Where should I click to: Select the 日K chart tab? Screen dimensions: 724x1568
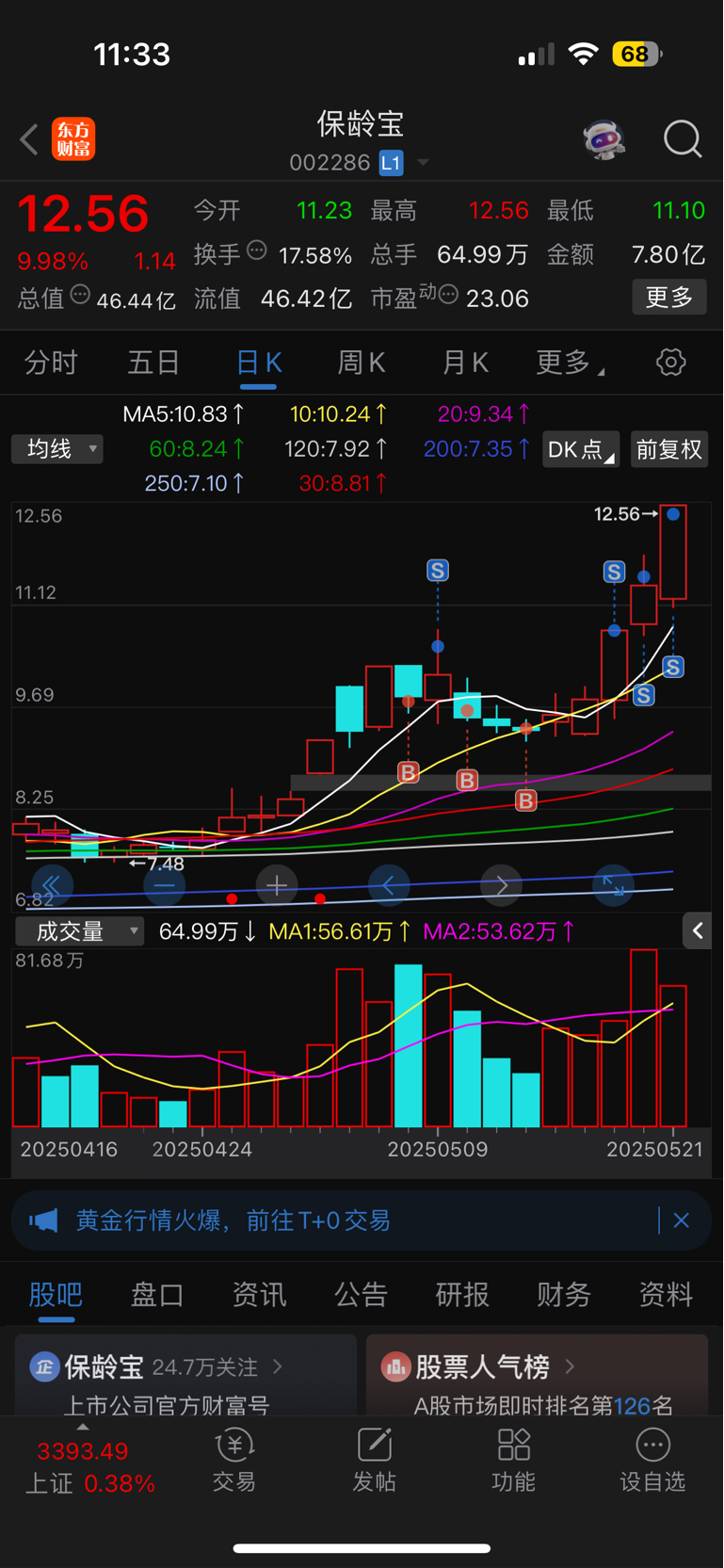point(259,364)
